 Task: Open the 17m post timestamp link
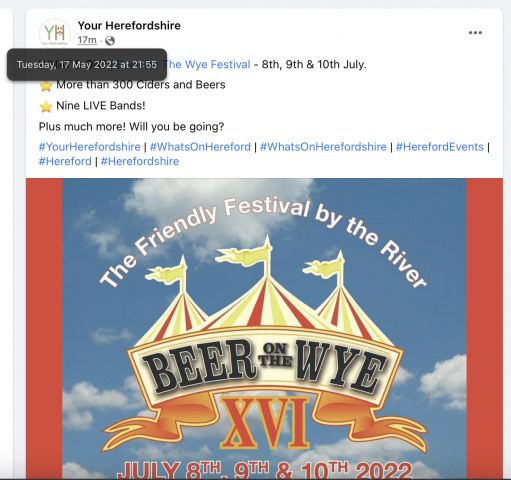[x=87, y=40]
